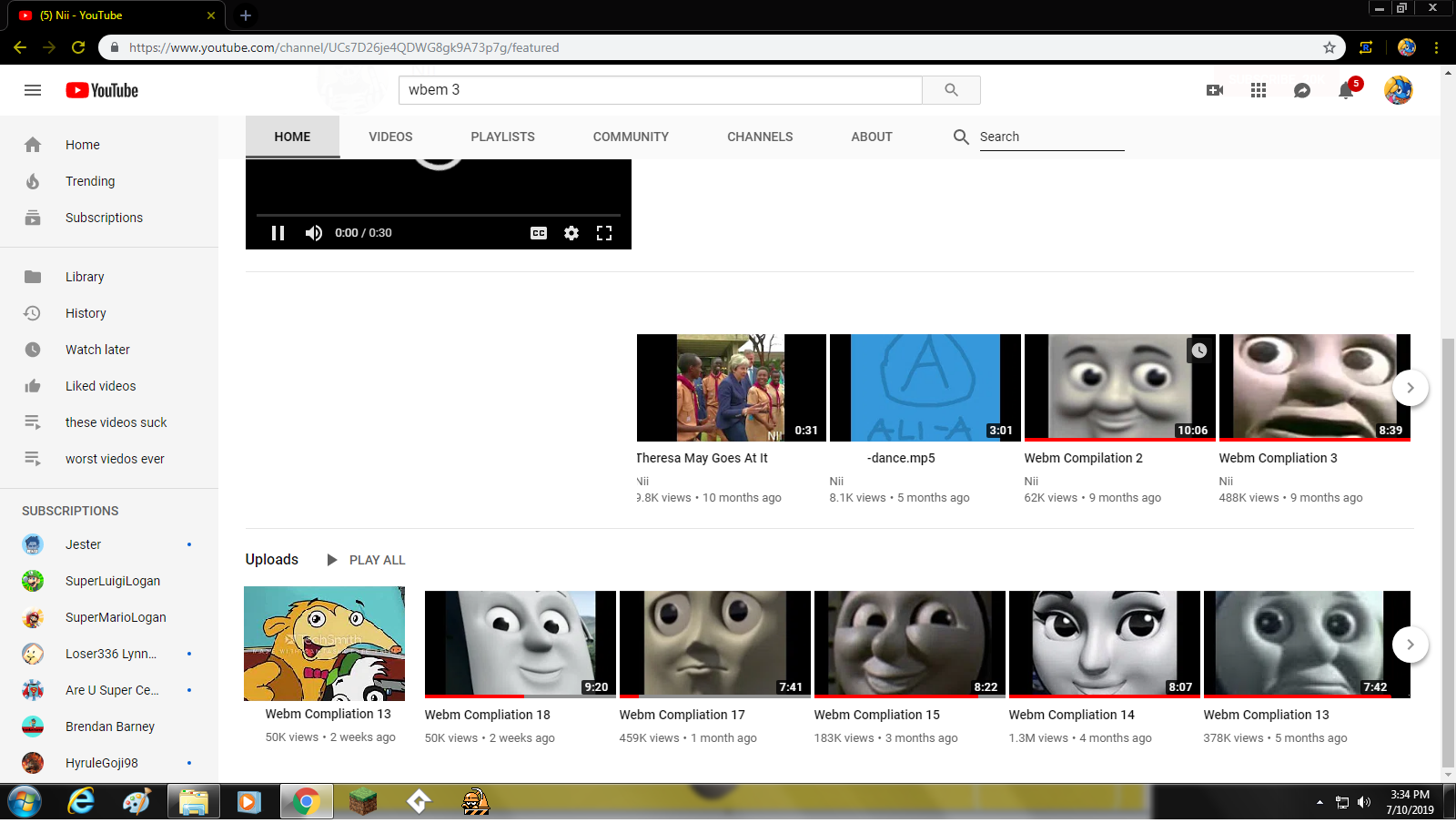Switch to the COMMUNITY tab

[631, 137]
